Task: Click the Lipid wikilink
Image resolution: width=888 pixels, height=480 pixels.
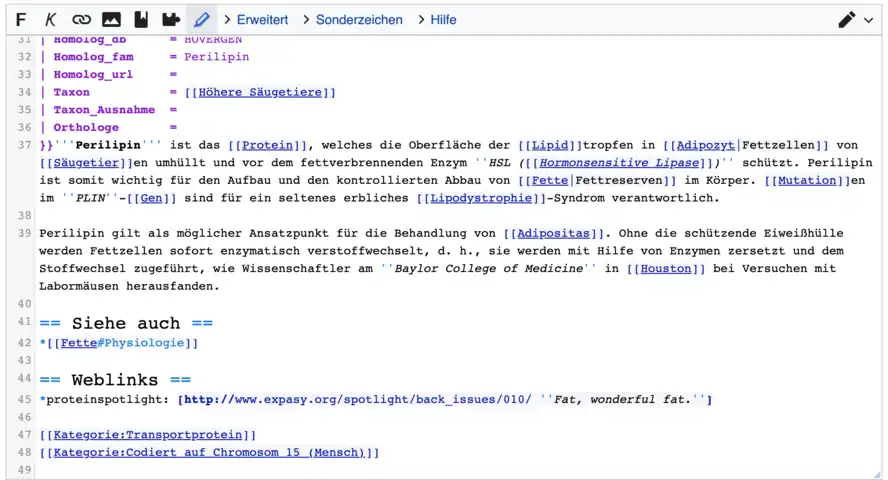Action: pos(550,145)
